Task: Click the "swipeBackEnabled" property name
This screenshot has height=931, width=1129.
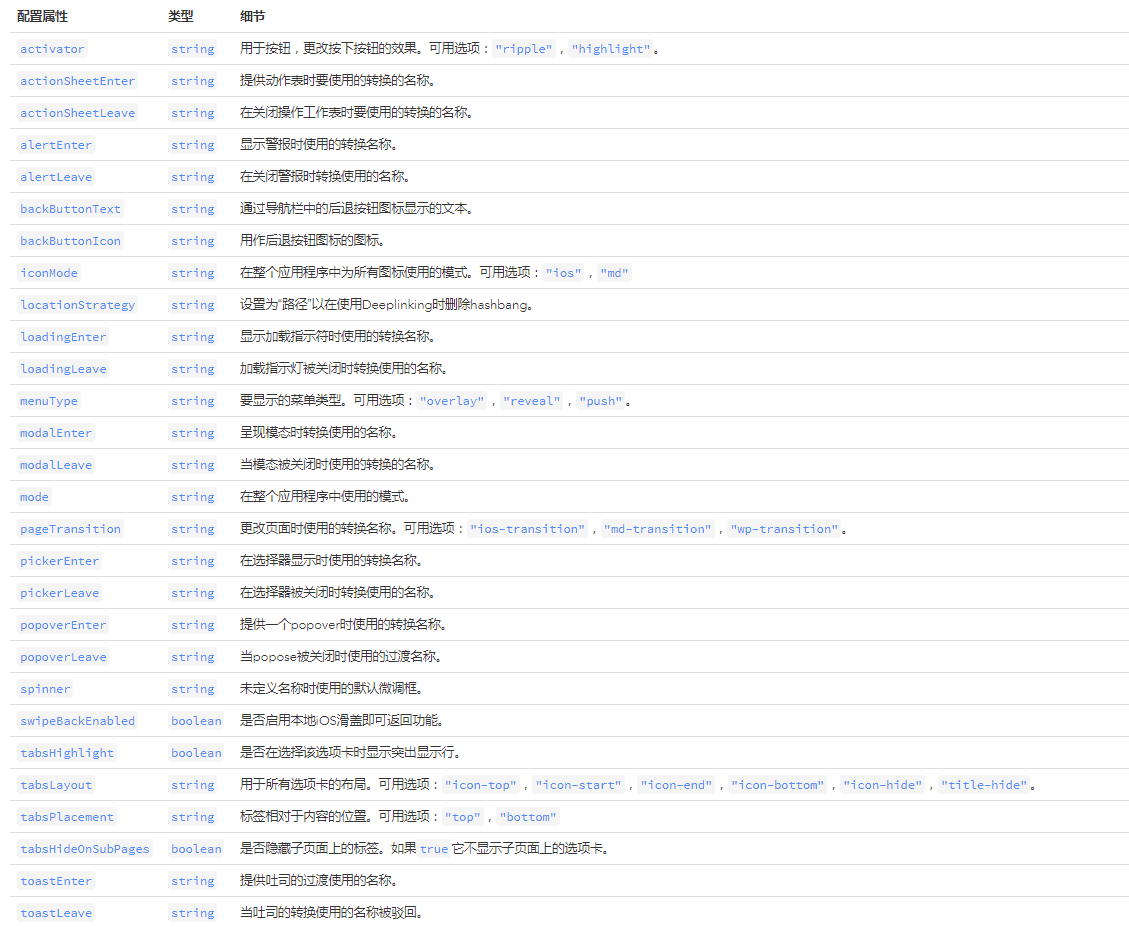Action: (78, 721)
